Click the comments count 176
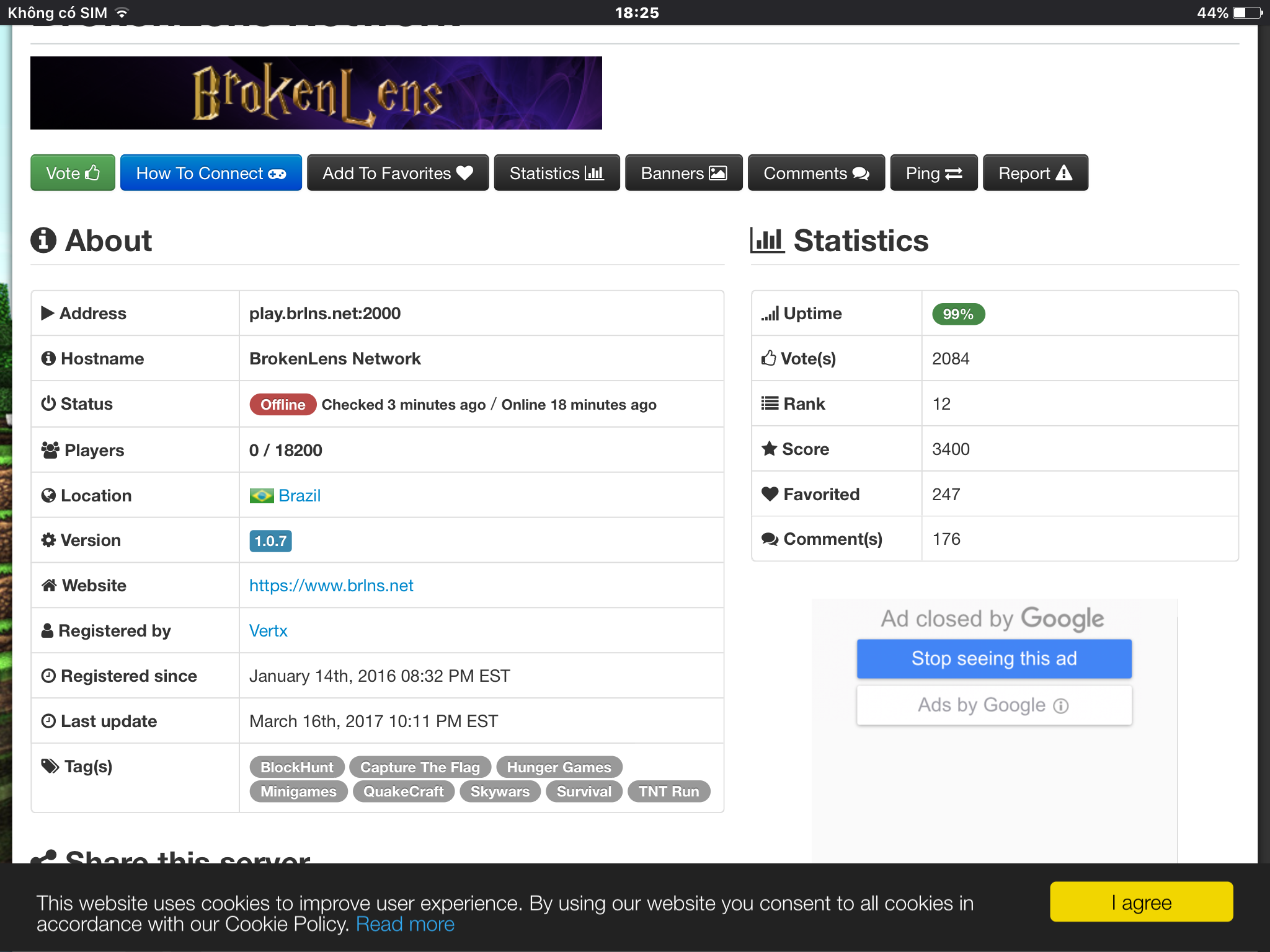The image size is (1270, 952). point(946,539)
